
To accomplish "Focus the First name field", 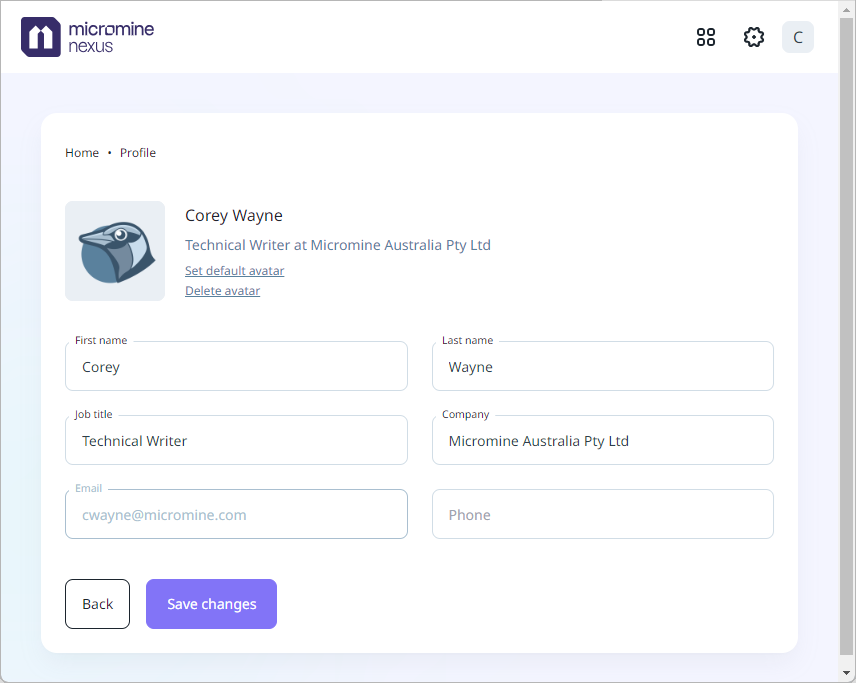I will (236, 367).
